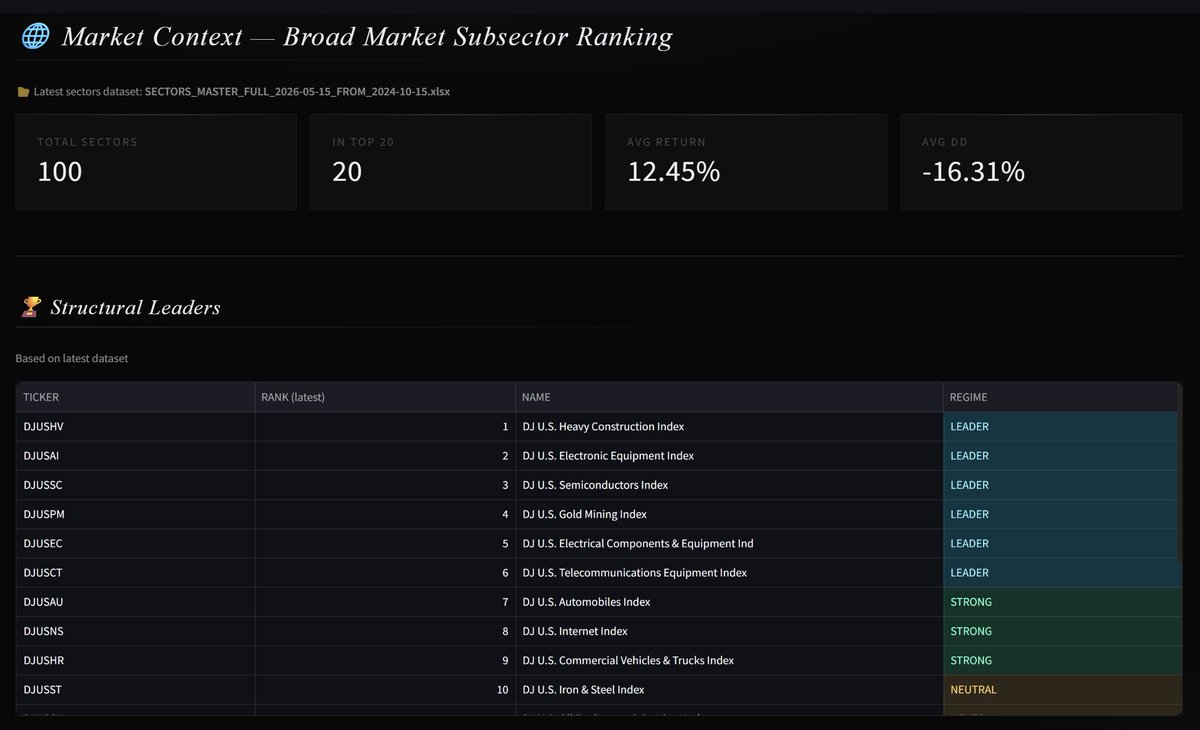Select DJ U.S. Gold Mining Index name
The height and width of the screenshot is (730, 1200).
tap(729, 514)
